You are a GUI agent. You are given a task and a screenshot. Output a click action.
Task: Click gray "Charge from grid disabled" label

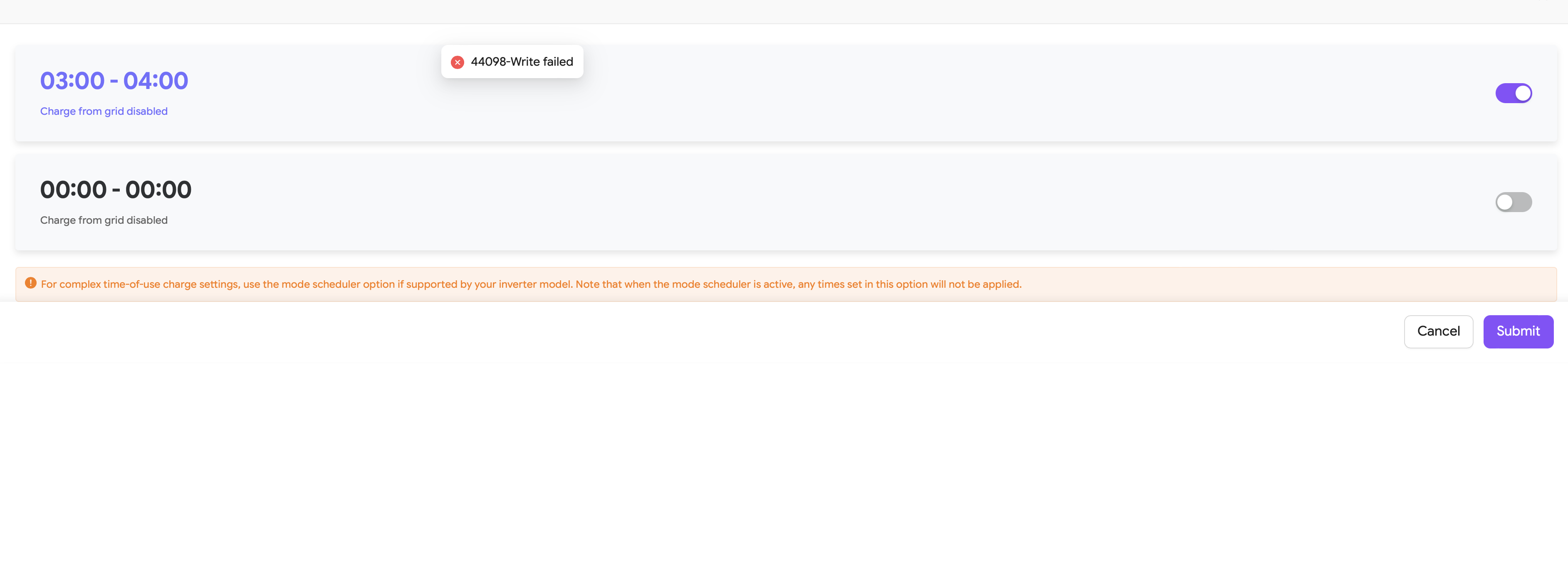104,220
